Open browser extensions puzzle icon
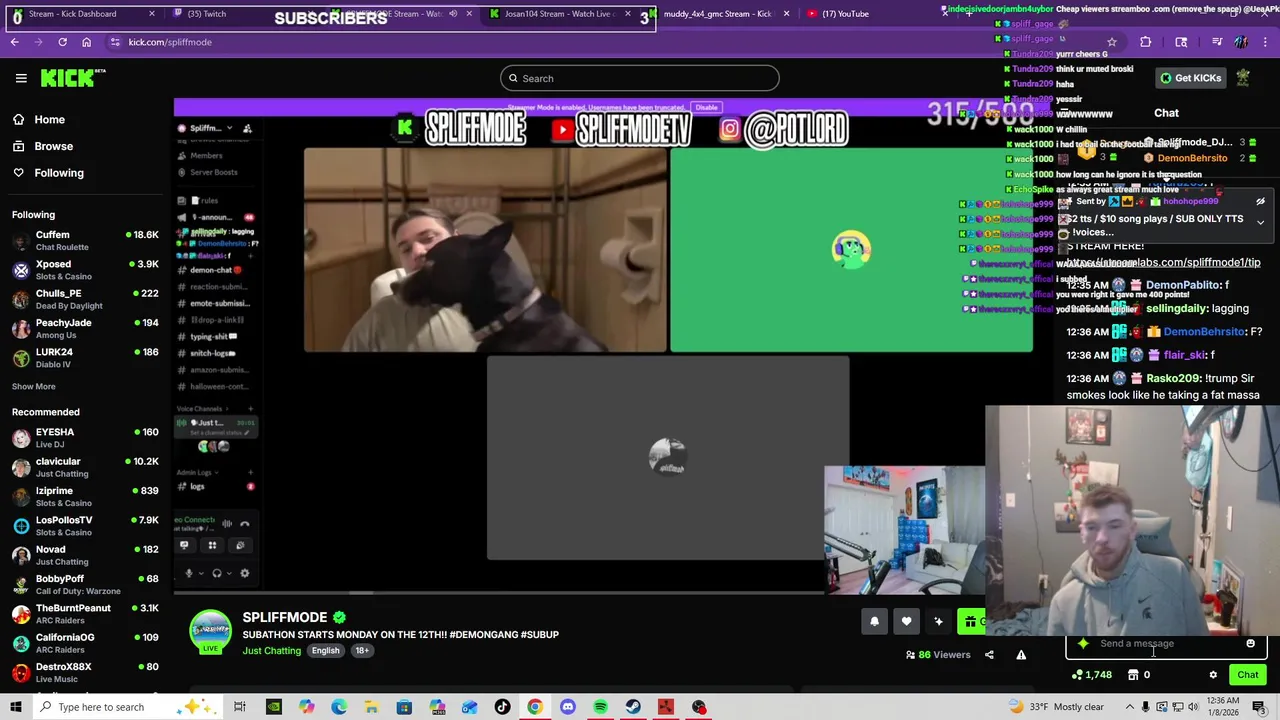1280x720 pixels. 1146,42
